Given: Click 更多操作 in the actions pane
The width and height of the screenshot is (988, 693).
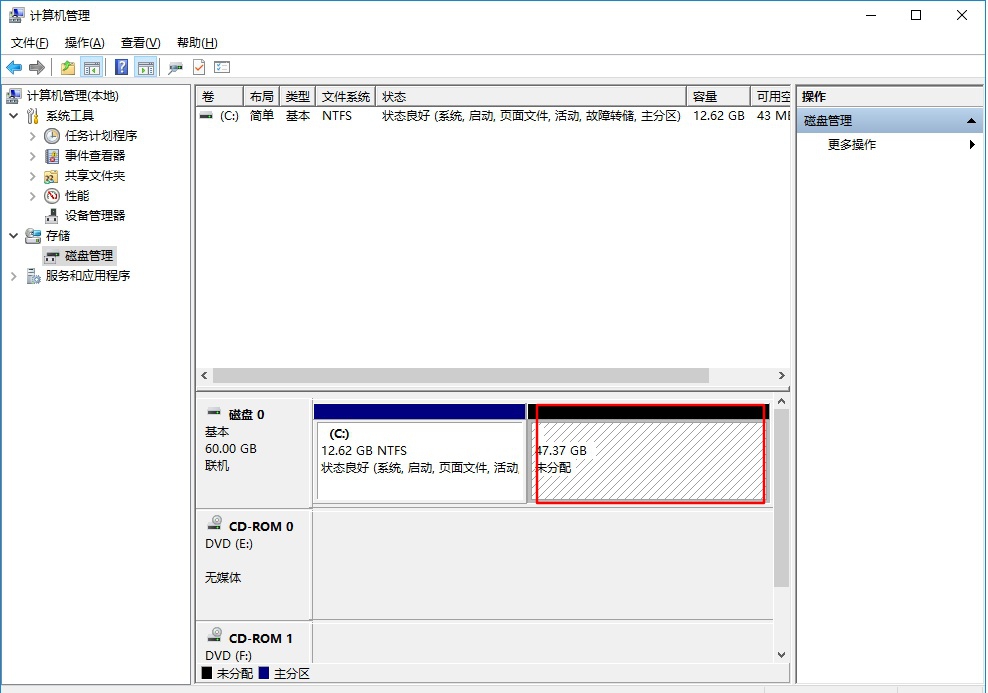Looking at the screenshot, I should pos(852,145).
